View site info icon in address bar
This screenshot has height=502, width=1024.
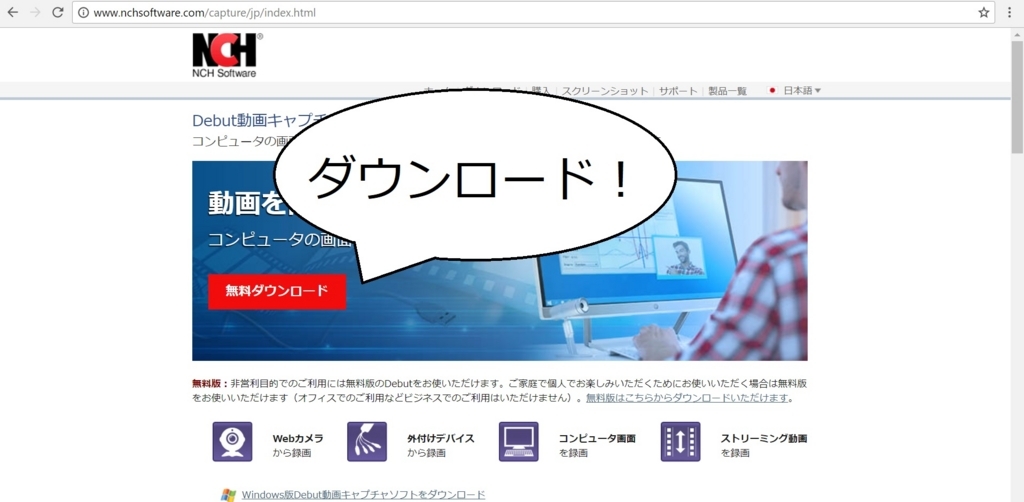coord(83,12)
